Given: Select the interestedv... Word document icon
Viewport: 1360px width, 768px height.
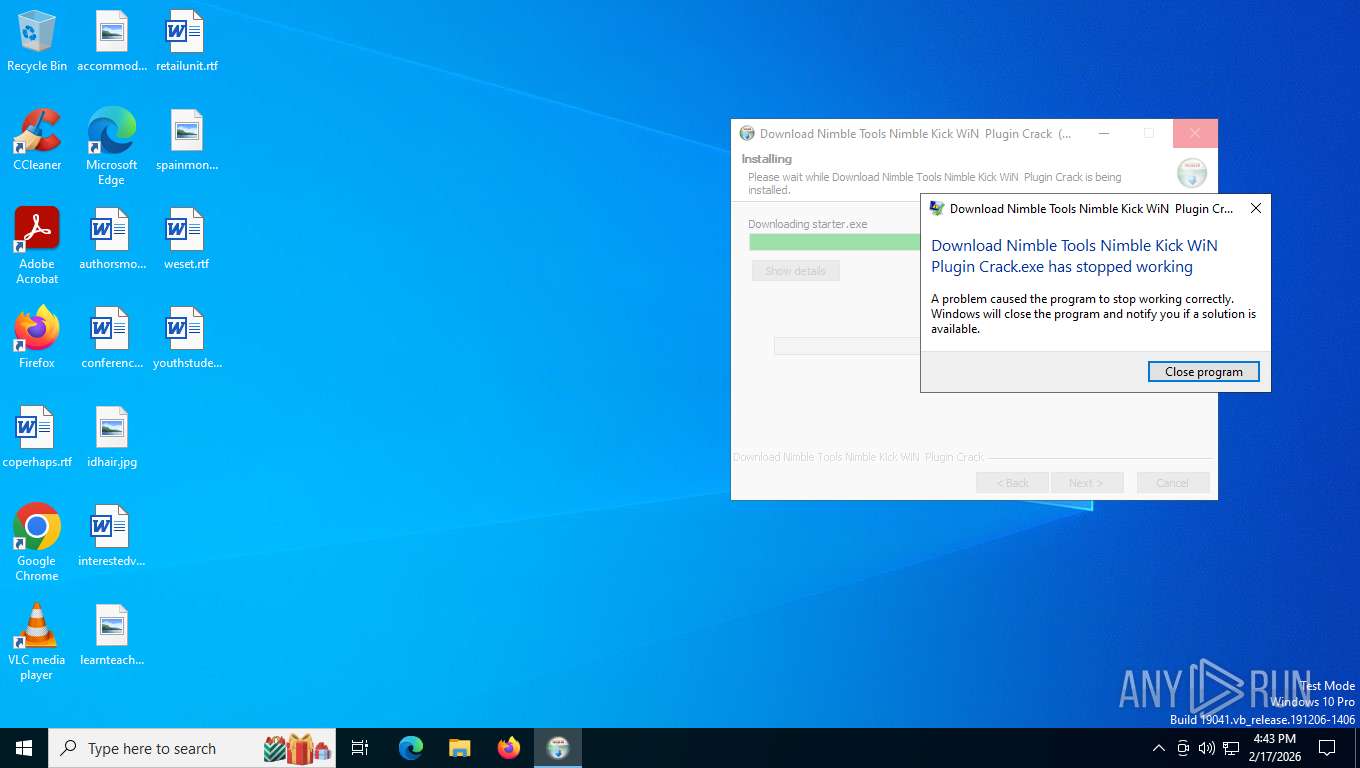Looking at the screenshot, I should (112, 537).
